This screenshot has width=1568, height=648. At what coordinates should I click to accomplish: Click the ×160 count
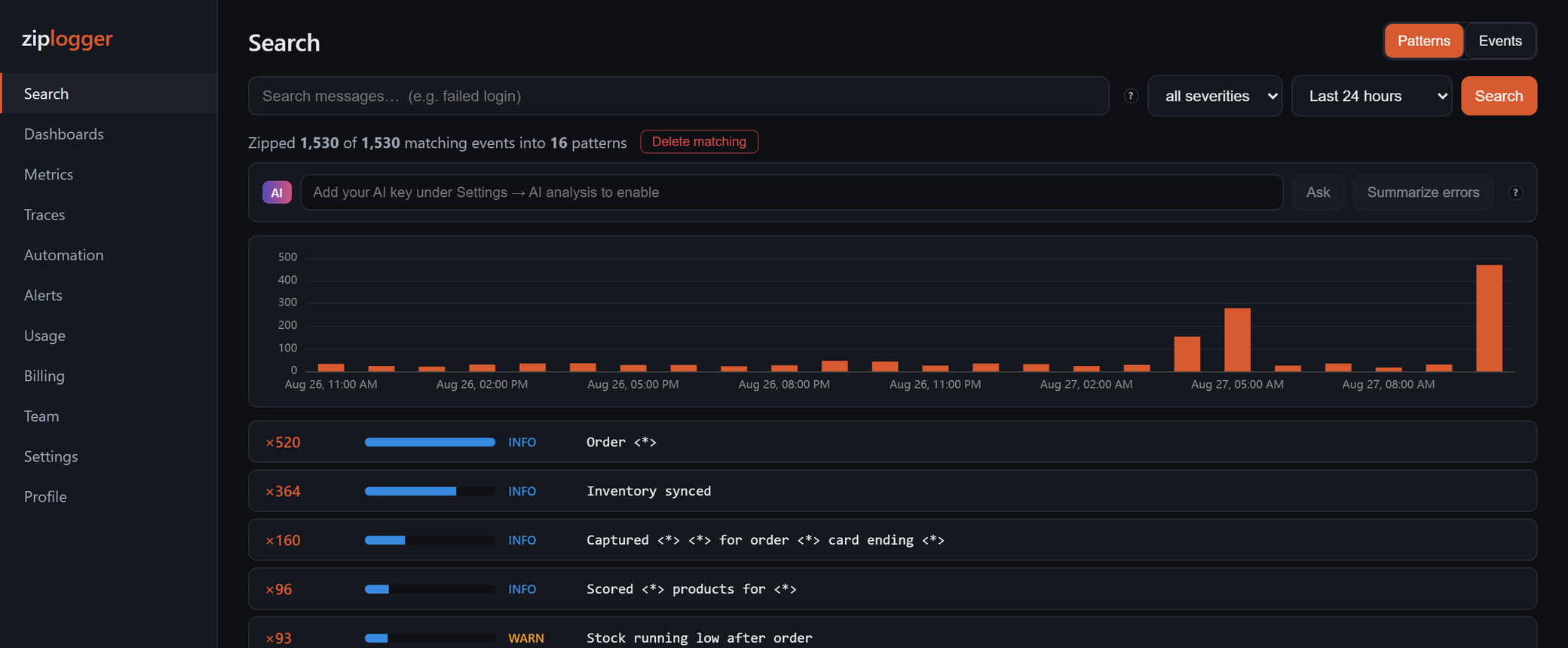pyautogui.click(x=283, y=540)
